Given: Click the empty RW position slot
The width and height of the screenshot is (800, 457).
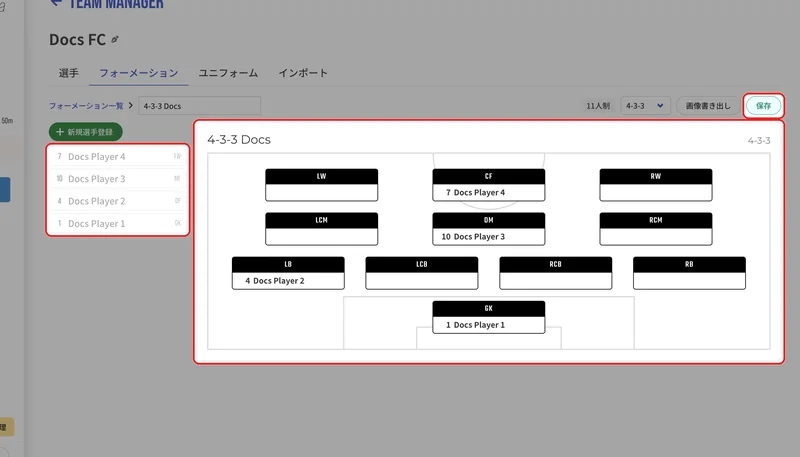Looking at the screenshot, I should point(656,185).
